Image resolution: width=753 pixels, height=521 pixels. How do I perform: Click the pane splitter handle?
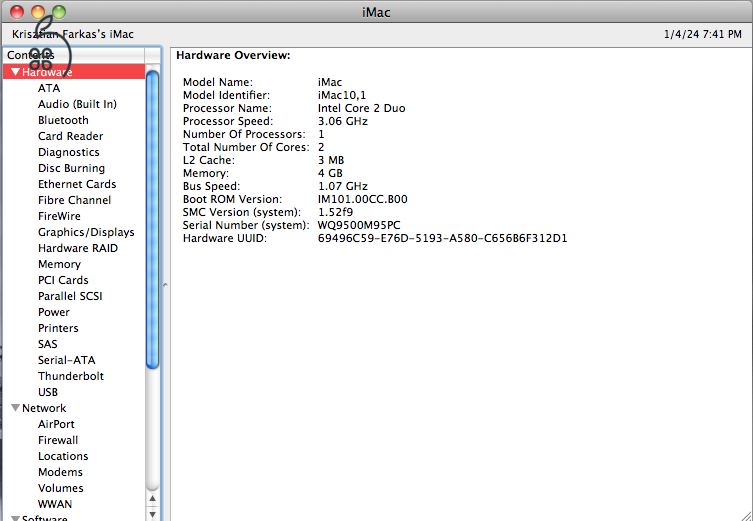(165, 285)
